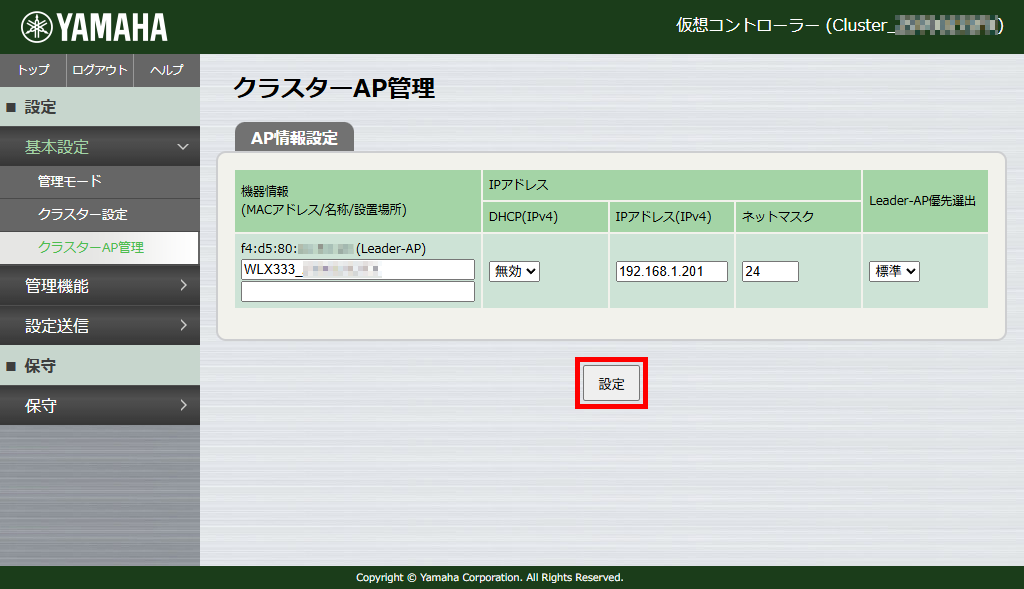Collapse the 基本設定 section
This screenshot has width=1024, height=589.
(100, 147)
